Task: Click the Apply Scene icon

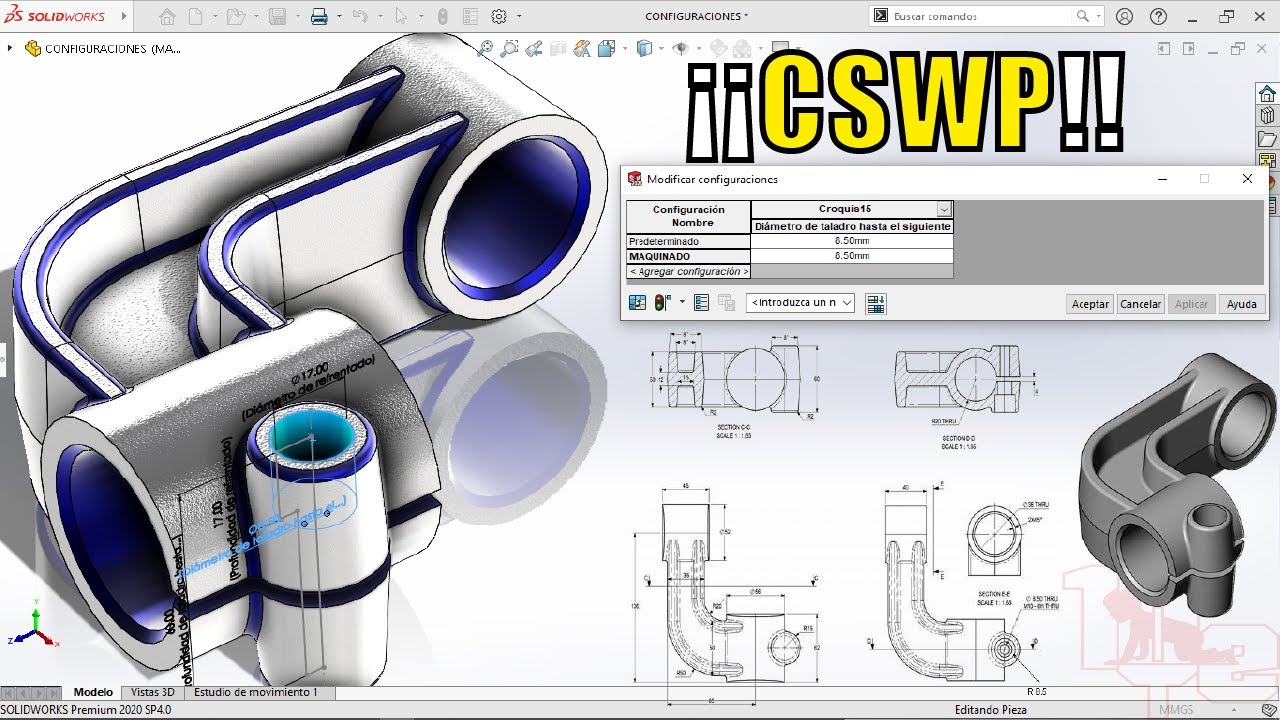Action: pyautogui.click(x=742, y=48)
